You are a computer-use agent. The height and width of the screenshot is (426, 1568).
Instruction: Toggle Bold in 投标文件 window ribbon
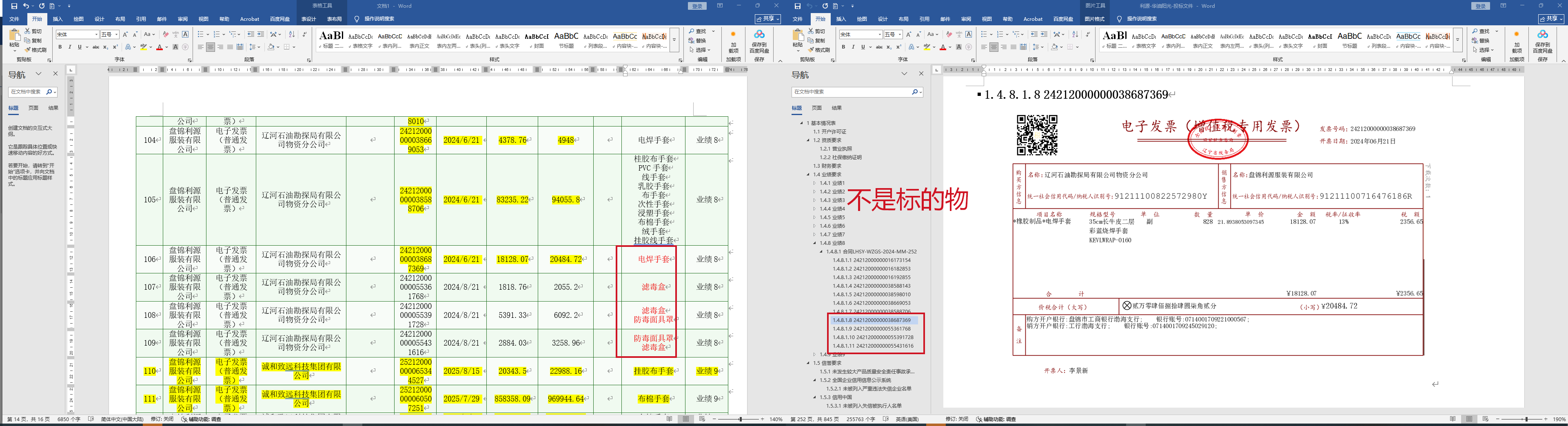(x=843, y=47)
